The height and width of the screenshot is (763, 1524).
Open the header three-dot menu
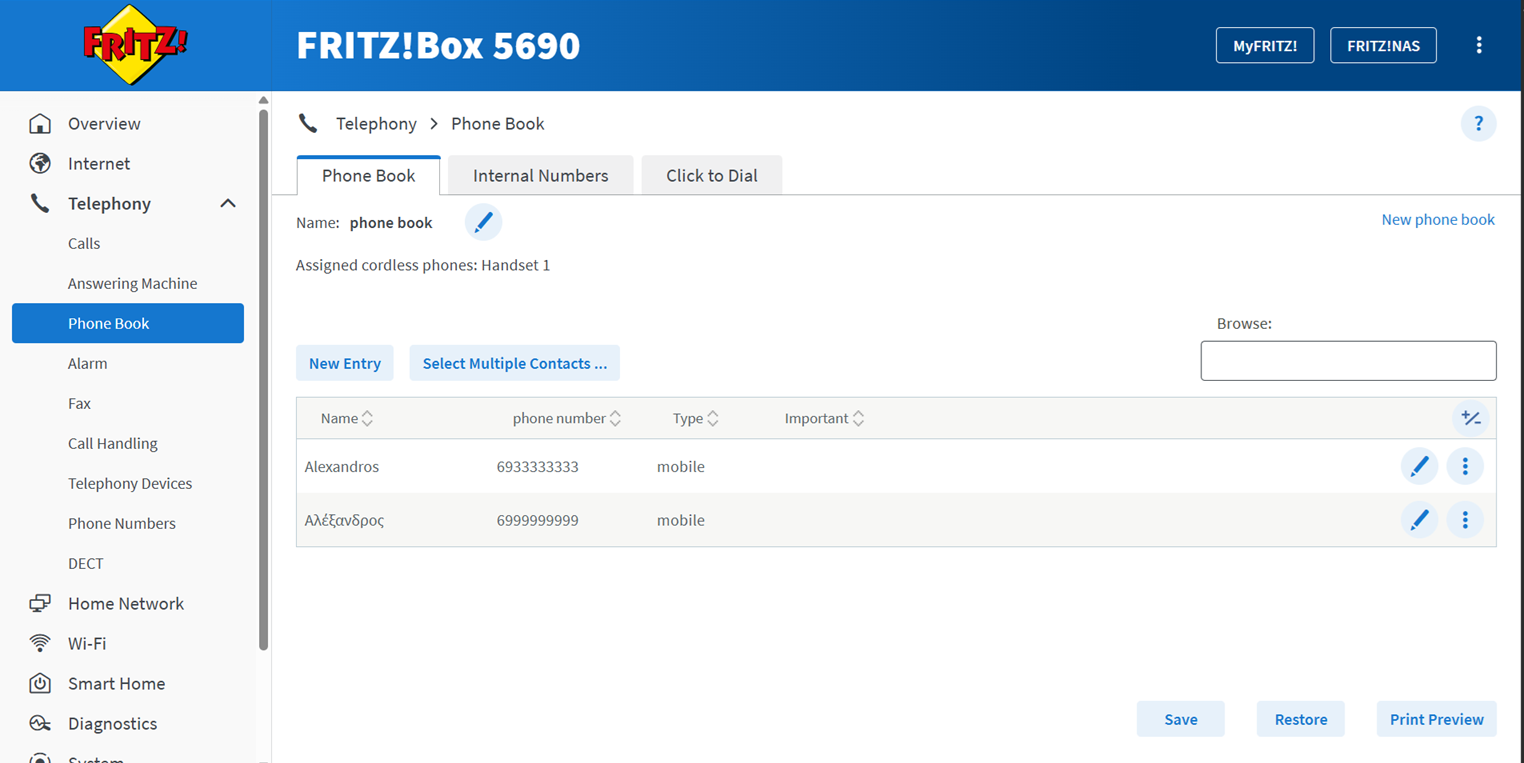click(1479, 45)
